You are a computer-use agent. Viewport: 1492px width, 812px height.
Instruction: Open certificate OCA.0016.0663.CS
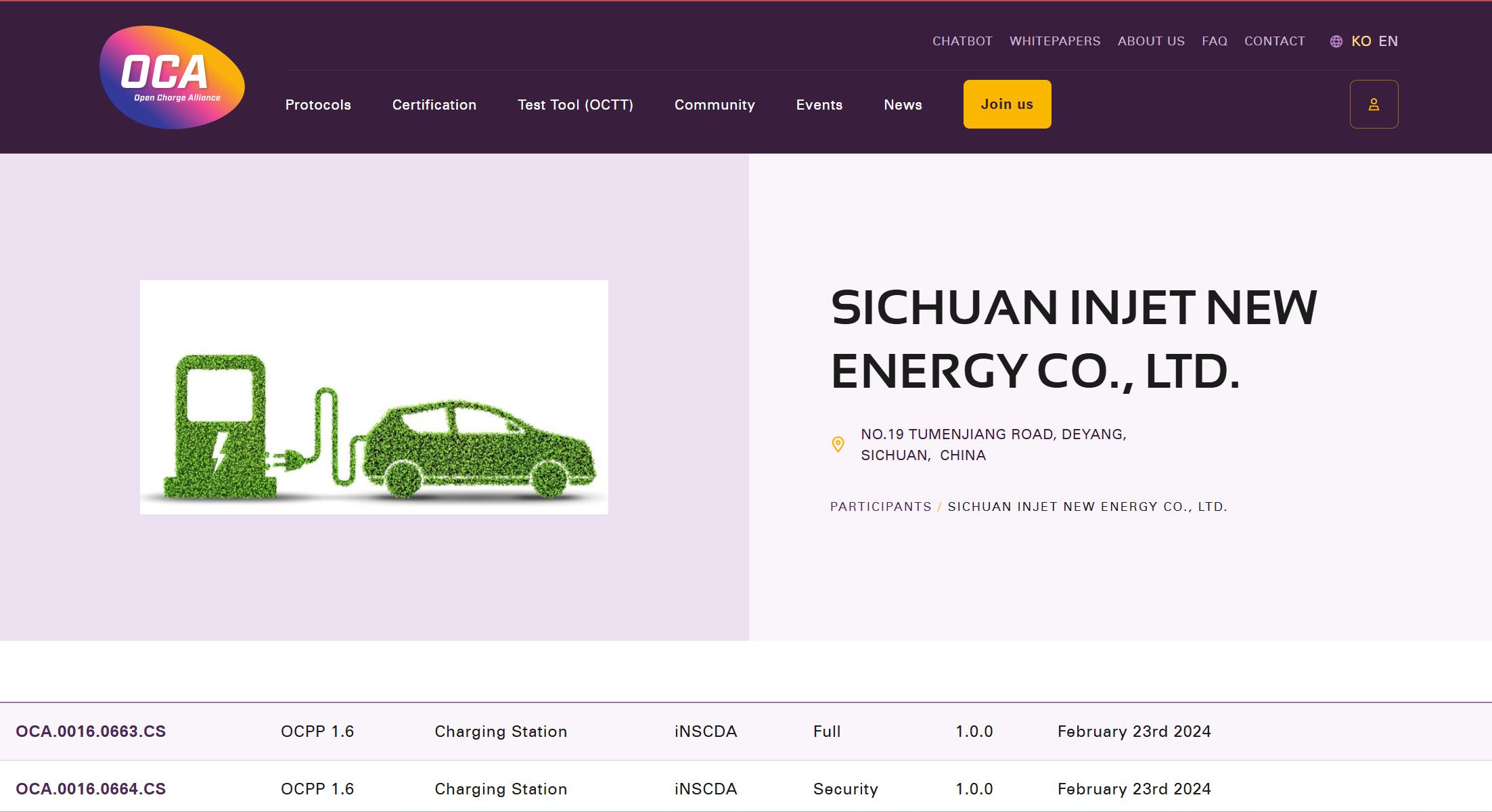pyautogui.click(x=91, y=731)
